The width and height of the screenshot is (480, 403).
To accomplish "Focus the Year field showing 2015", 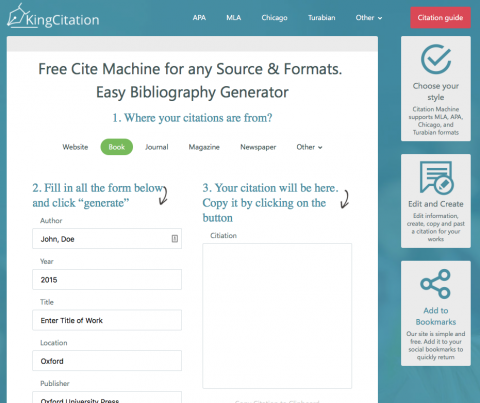I will [107, 279].
